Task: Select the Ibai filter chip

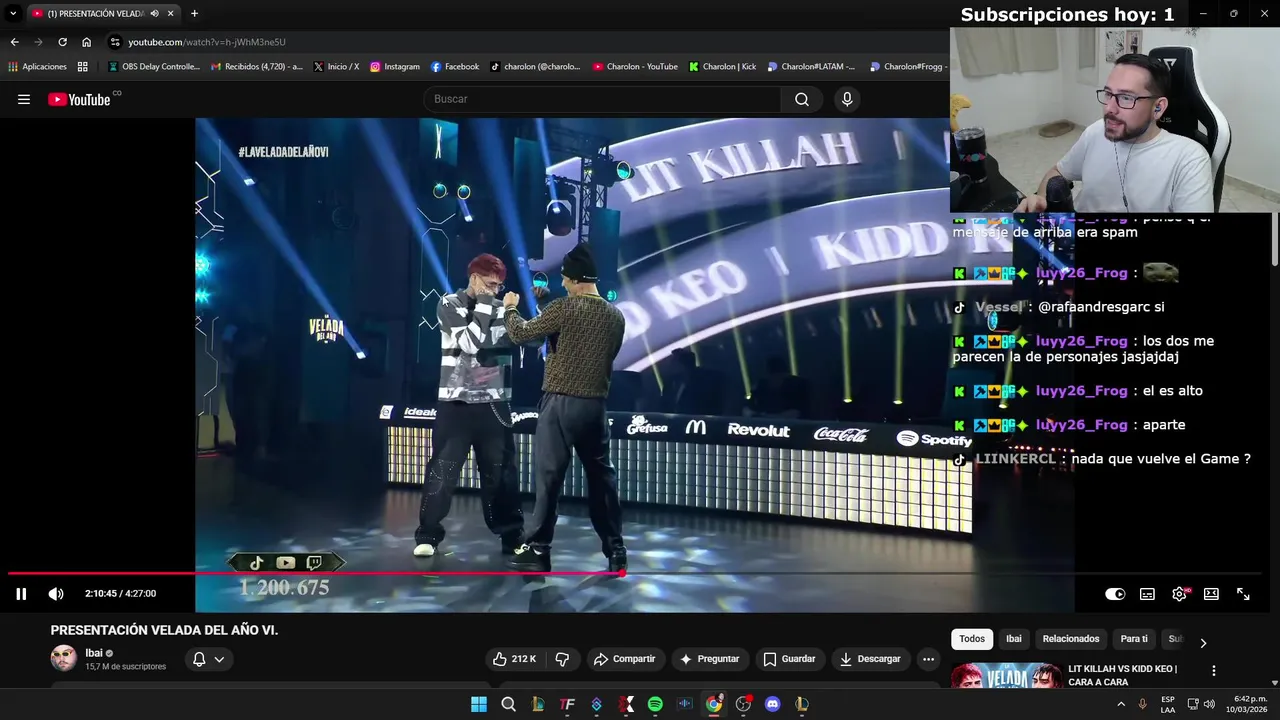Action: 1014,639
